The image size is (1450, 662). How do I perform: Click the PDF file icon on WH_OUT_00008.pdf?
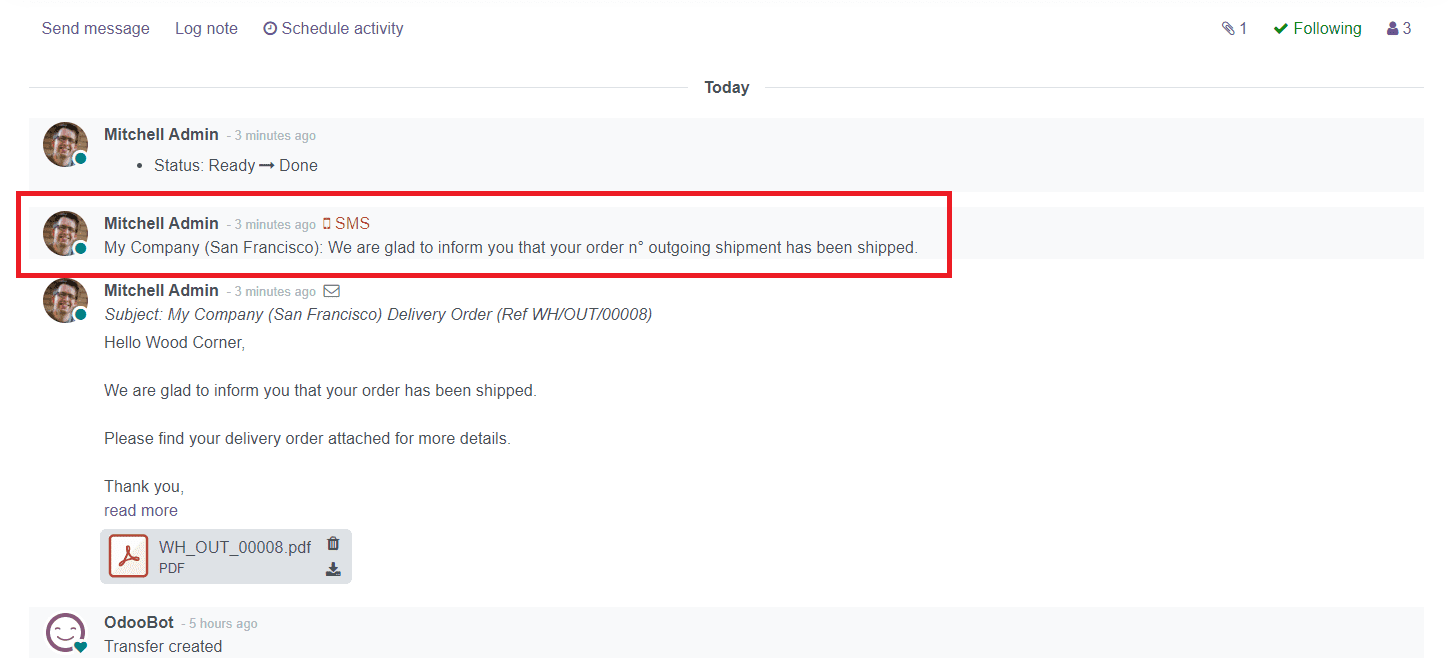click(129, 555)
